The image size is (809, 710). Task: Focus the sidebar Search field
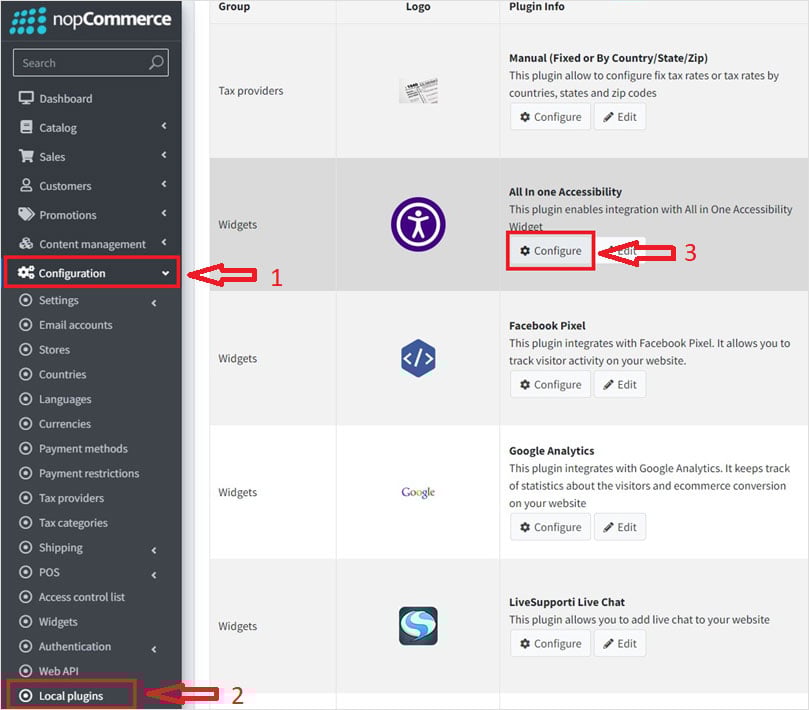(91, 63)
